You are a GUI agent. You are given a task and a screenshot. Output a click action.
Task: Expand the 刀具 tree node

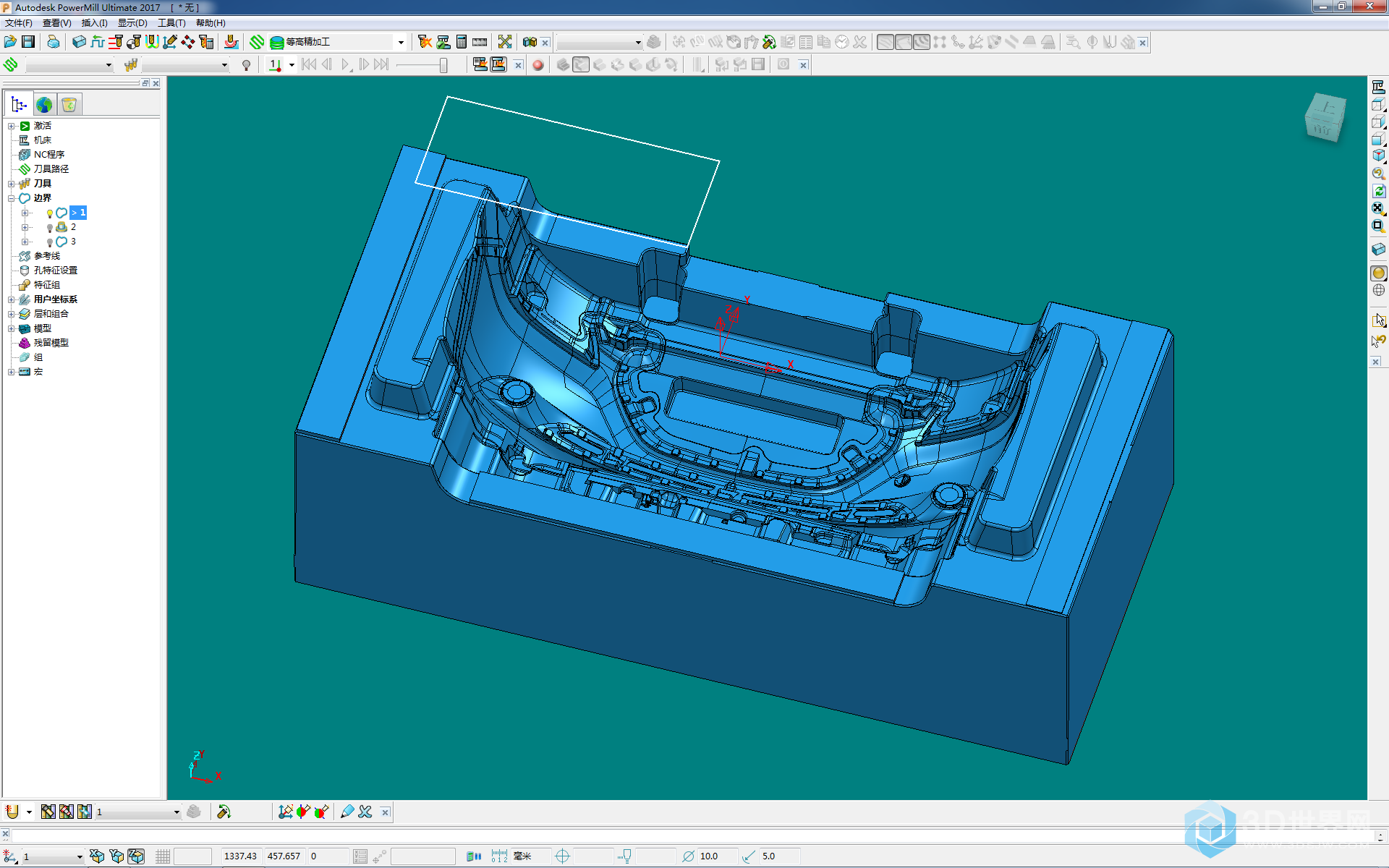[x=11, y=184]
